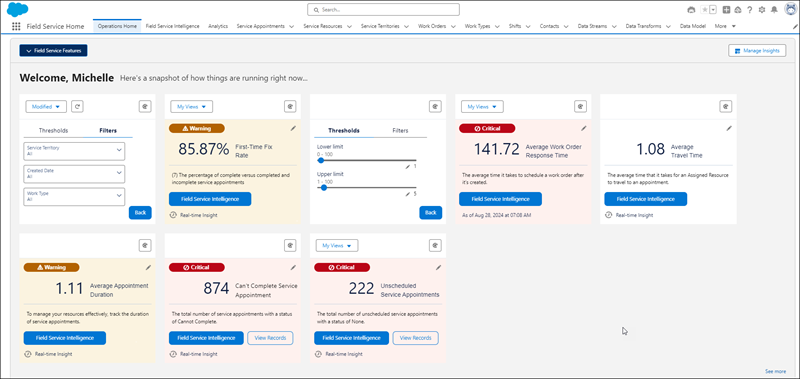800x379 pixels.
Task: Click Back button under Upper limit slider
Action: [431, 212]
